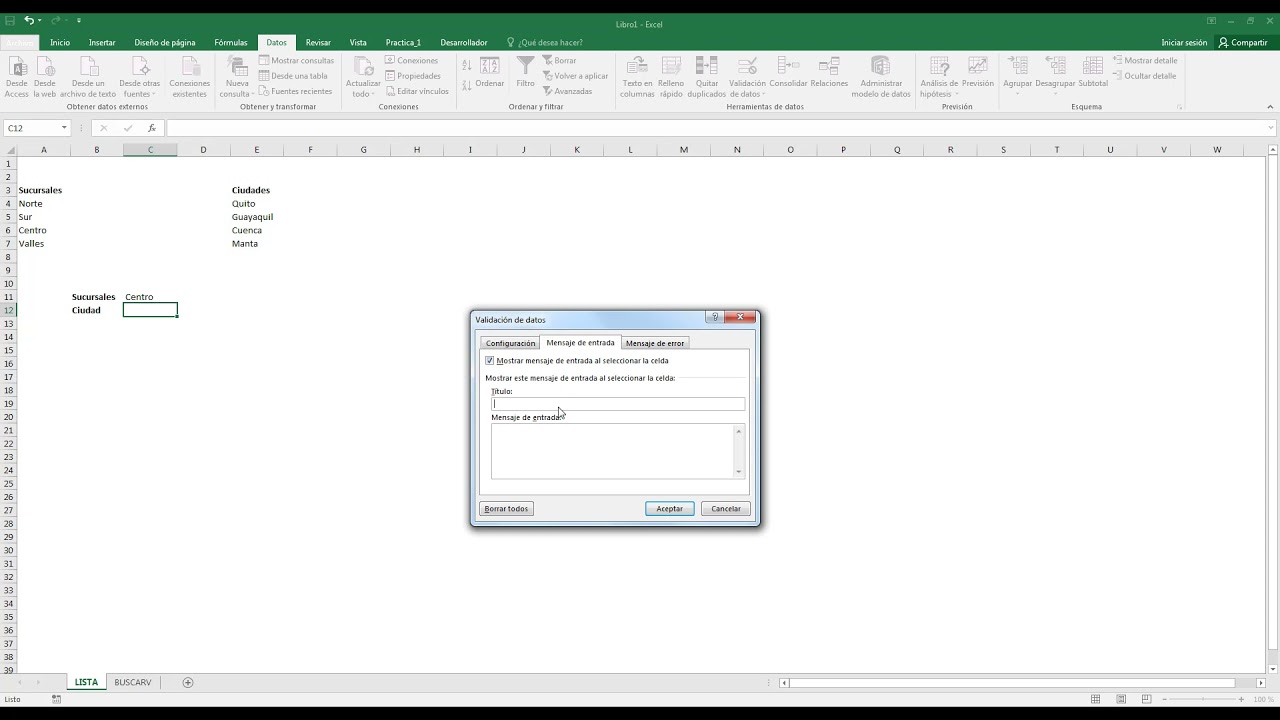Open the Archivo tab
1280x720 pixels.
point(19,42)
